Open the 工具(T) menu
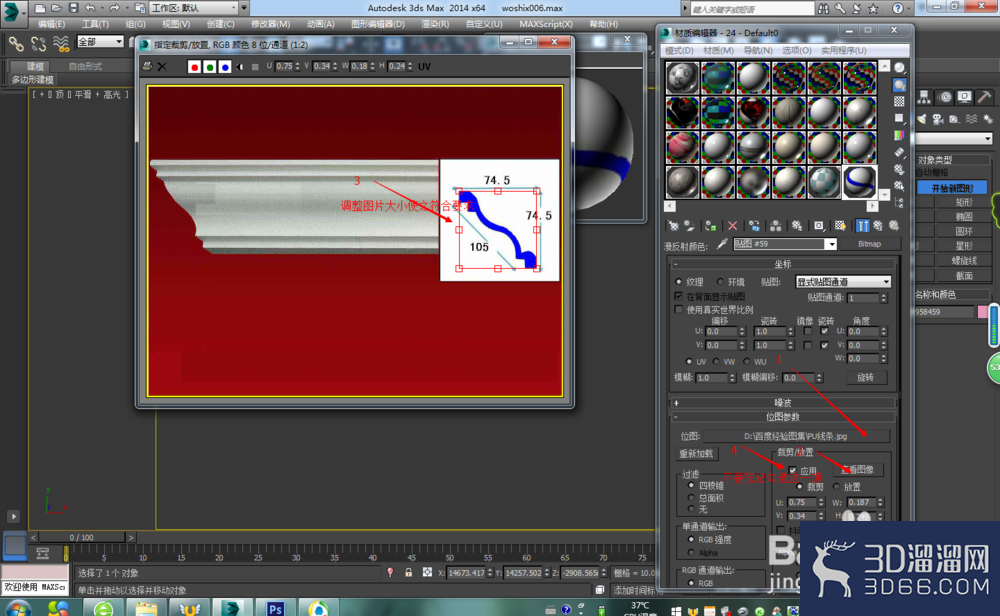 (95, 24)
